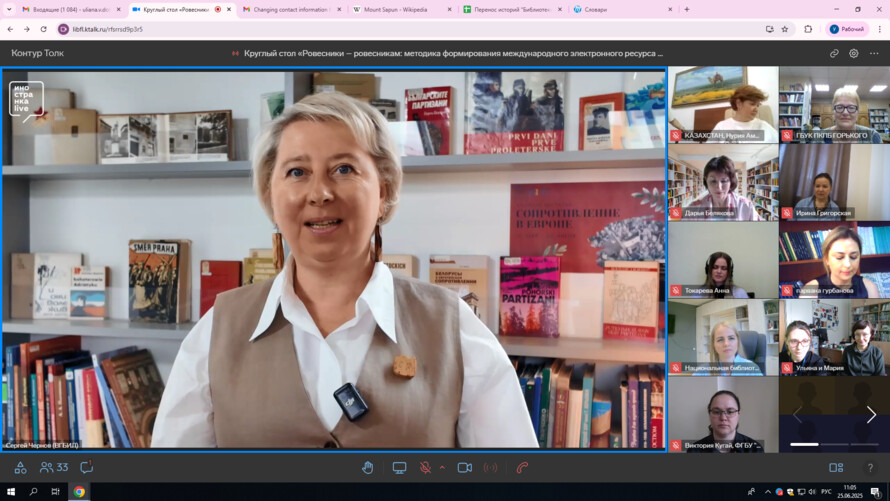Image resolution: width=890 pixels, height=501 pixels.
Task: Click the Рабочий Chrome profile button
Action: tap(846, 29)
